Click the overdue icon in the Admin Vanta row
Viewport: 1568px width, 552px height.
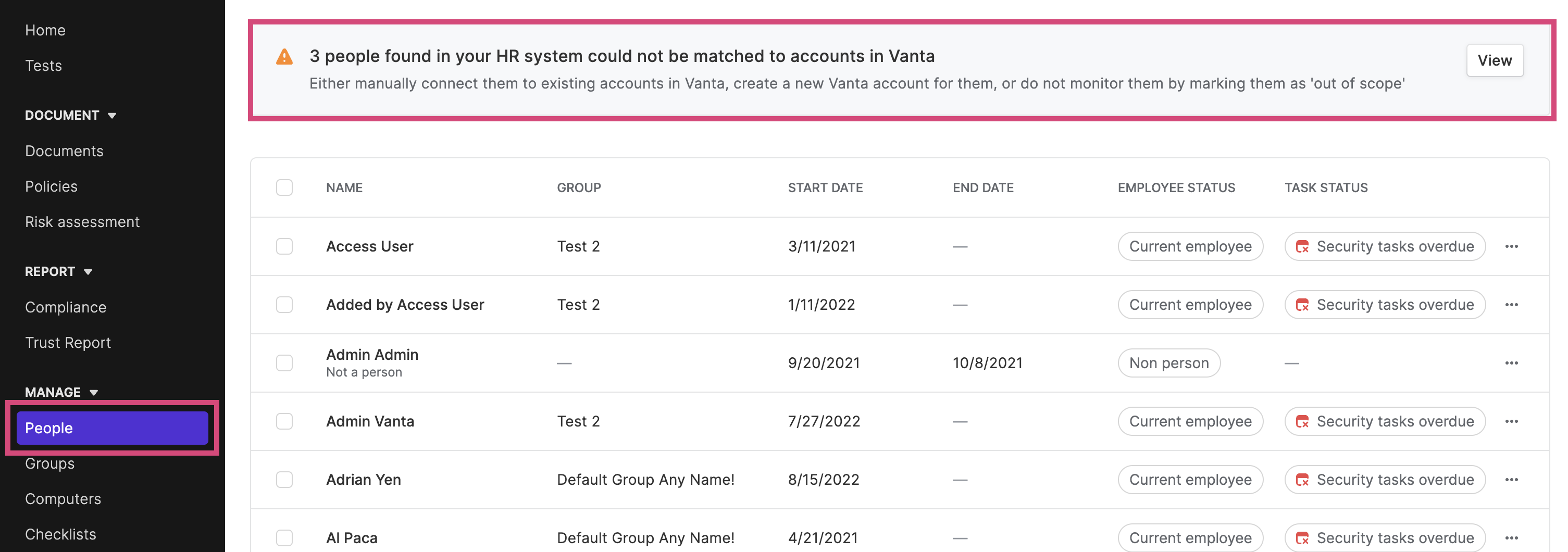click(1302, 422)
